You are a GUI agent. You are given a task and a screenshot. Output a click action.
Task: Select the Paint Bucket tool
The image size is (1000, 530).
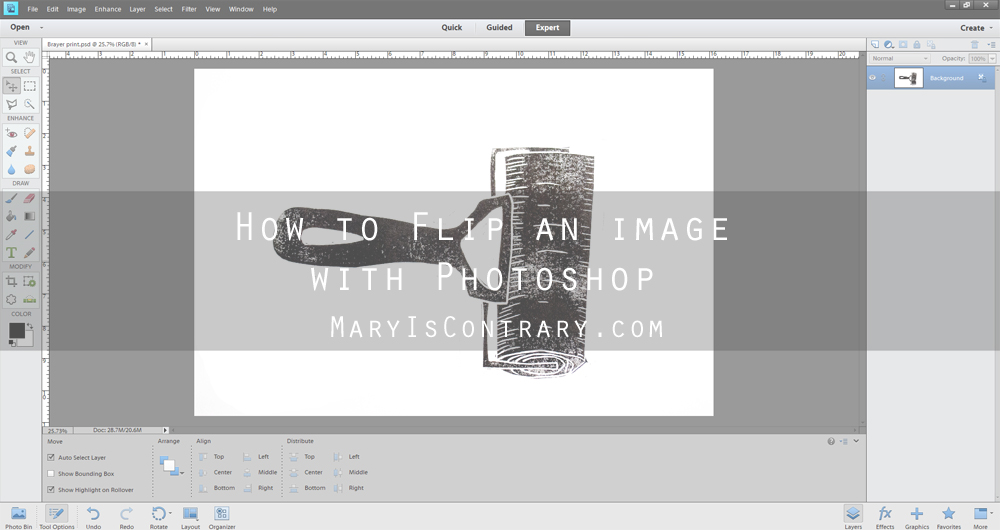pos(11,216)
